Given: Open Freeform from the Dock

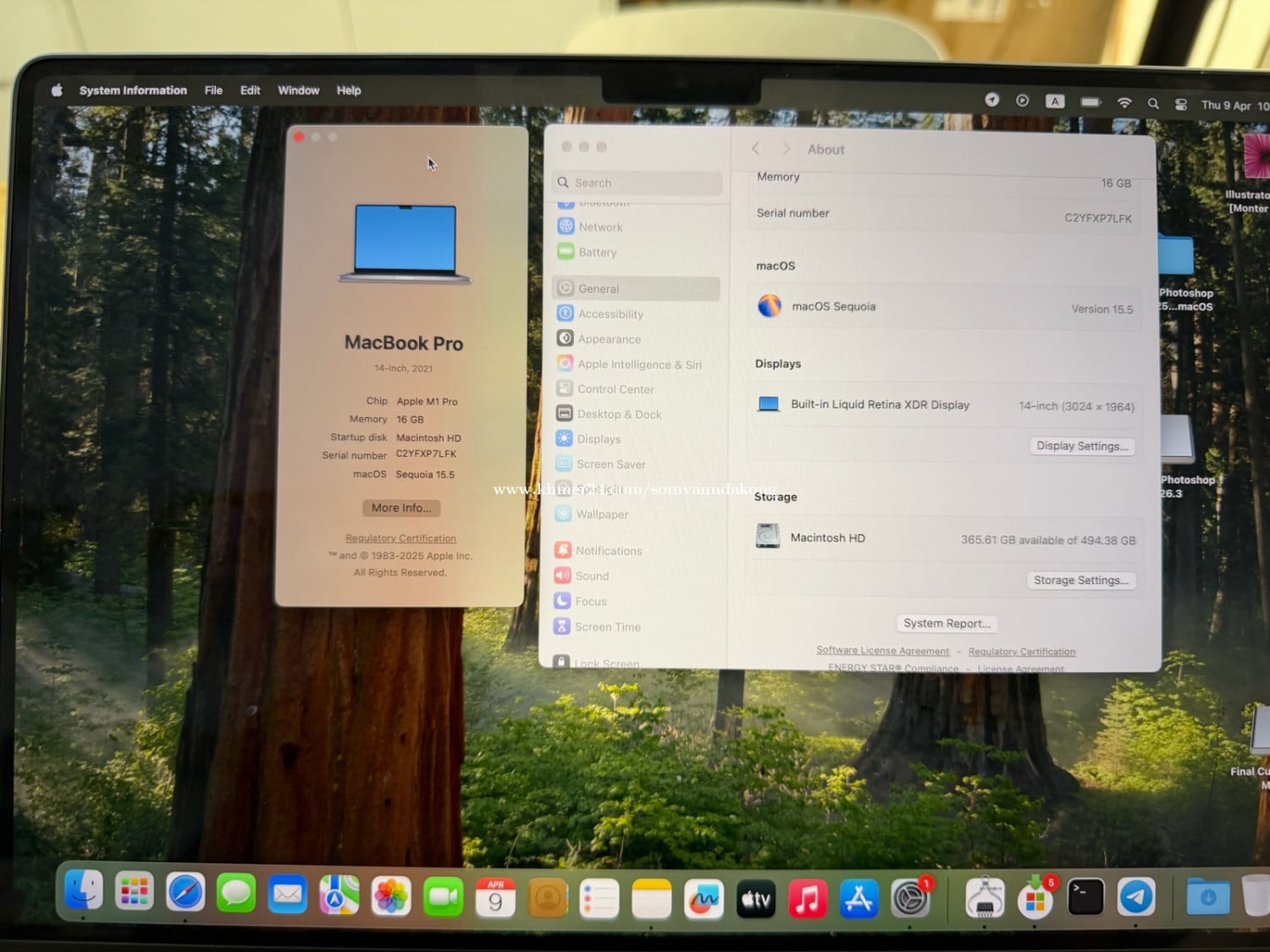Looking at the screenshot, I should tap(704, 900).
